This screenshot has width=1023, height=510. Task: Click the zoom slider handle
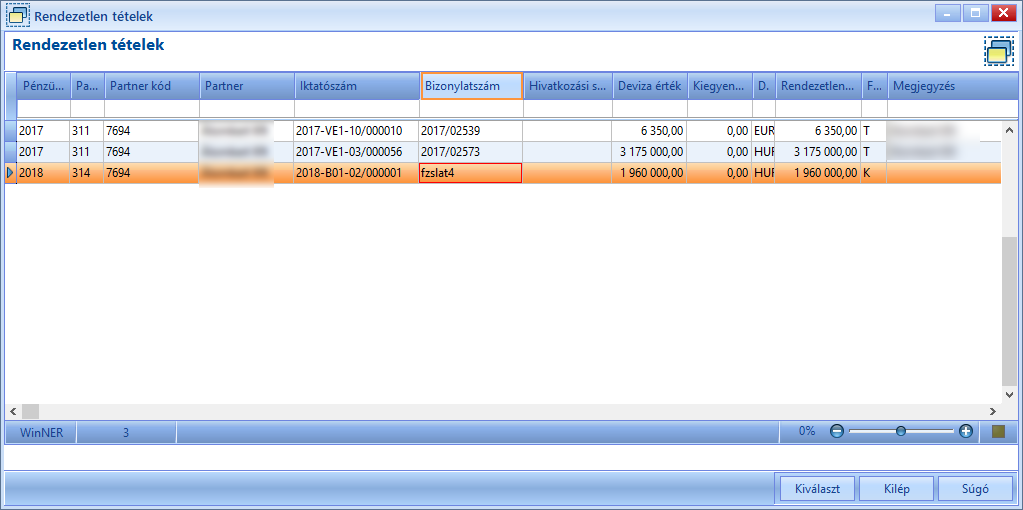pos(901,431)
